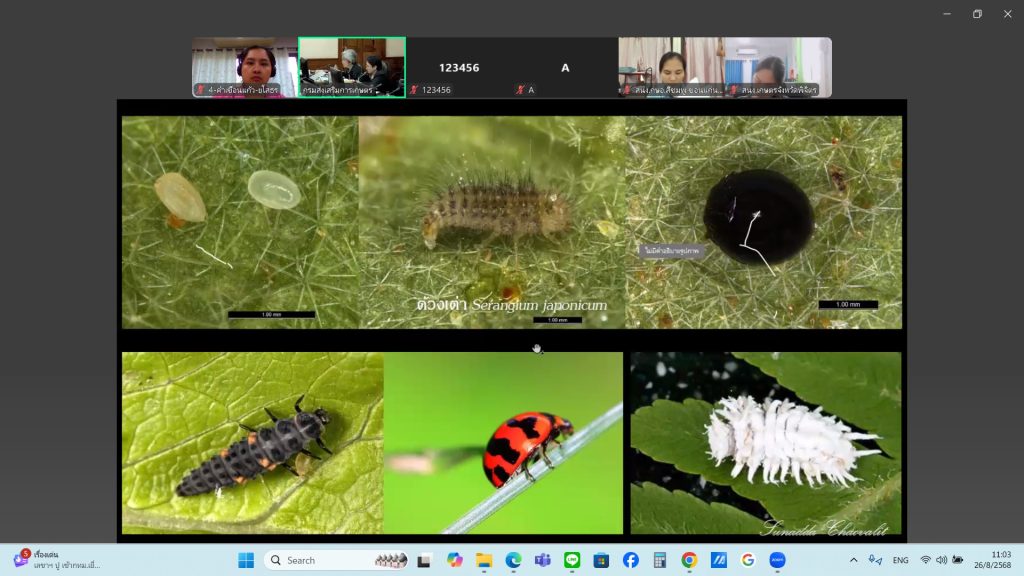
Task: Open the speaker volume control
Action: click(941, 560)
